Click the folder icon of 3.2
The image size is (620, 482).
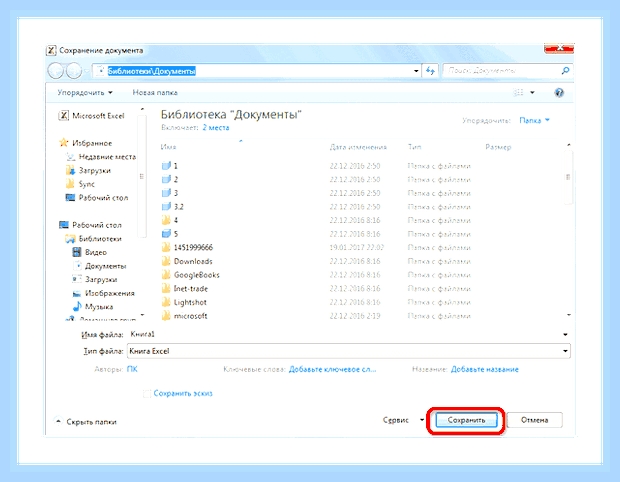[166, 207]
